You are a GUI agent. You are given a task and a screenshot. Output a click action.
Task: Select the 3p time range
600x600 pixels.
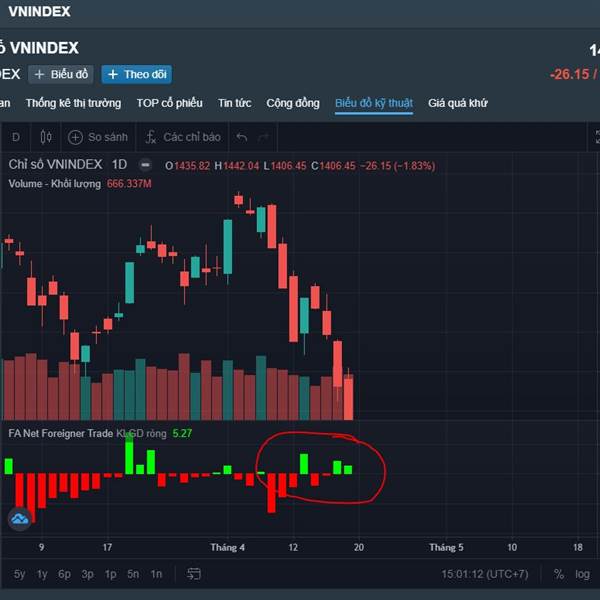point(87,574)
